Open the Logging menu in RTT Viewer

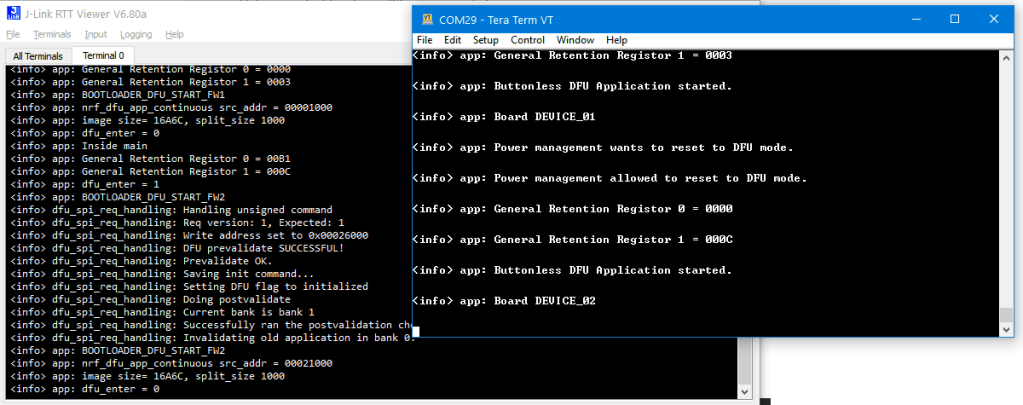click(136, 34)
